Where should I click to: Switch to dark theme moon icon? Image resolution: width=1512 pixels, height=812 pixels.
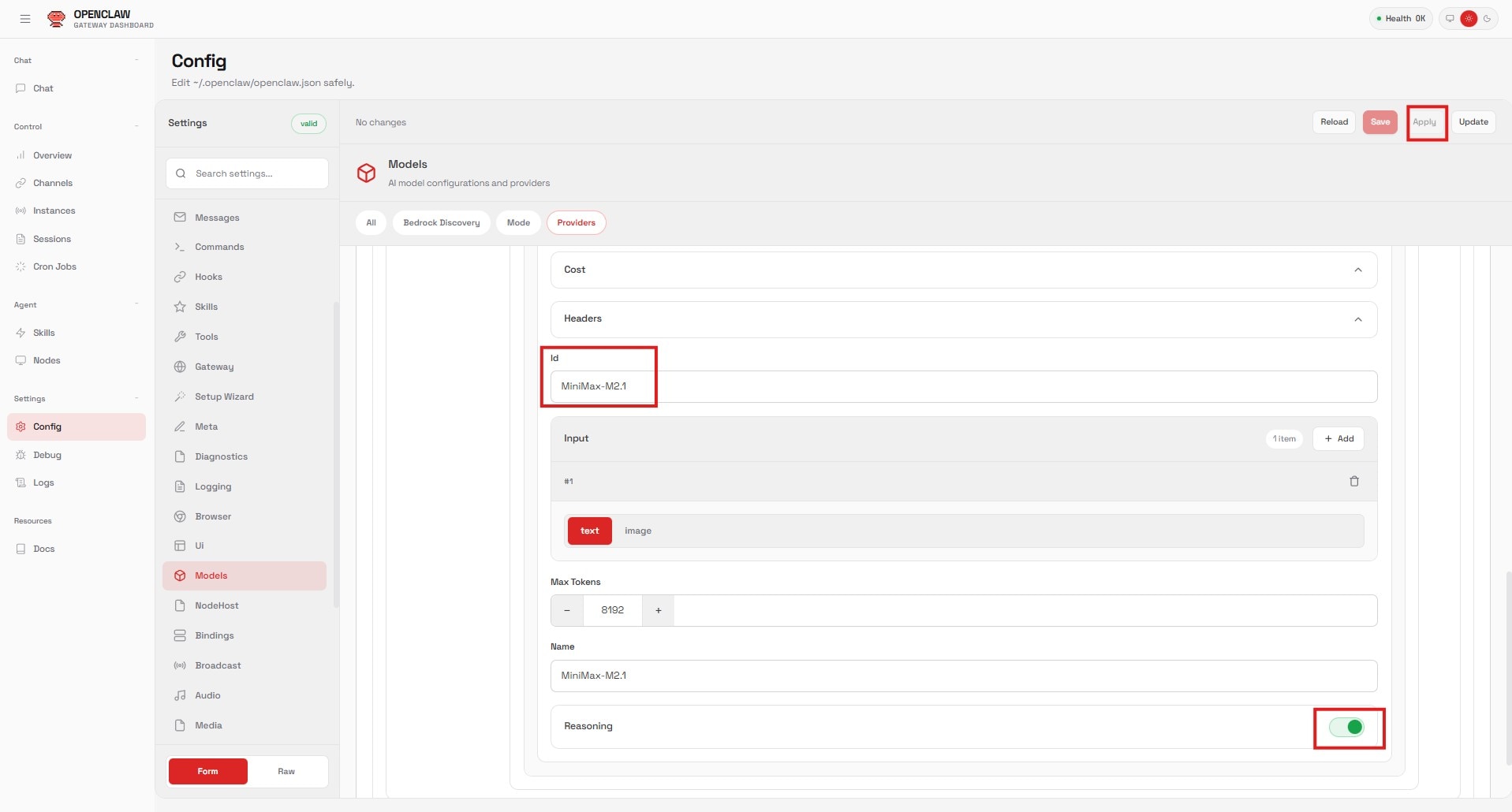pos(1487,19)
